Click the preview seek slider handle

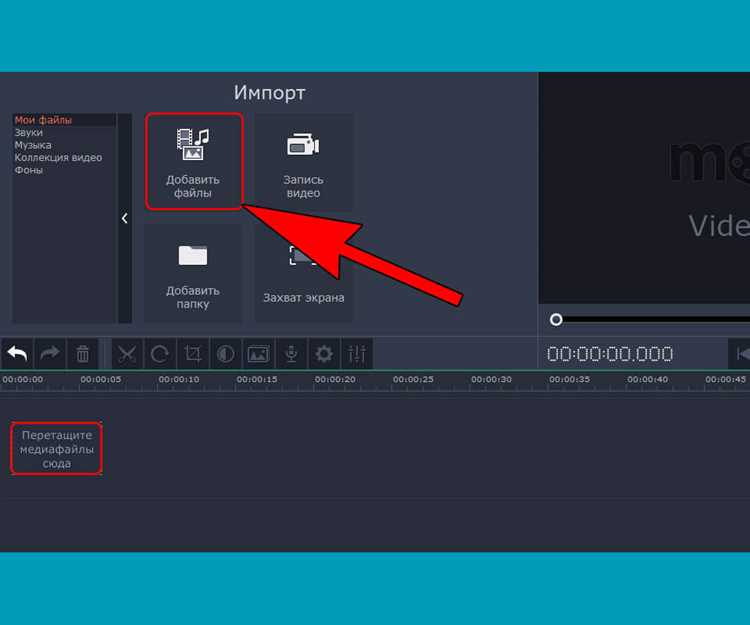[x=556, y=319]
